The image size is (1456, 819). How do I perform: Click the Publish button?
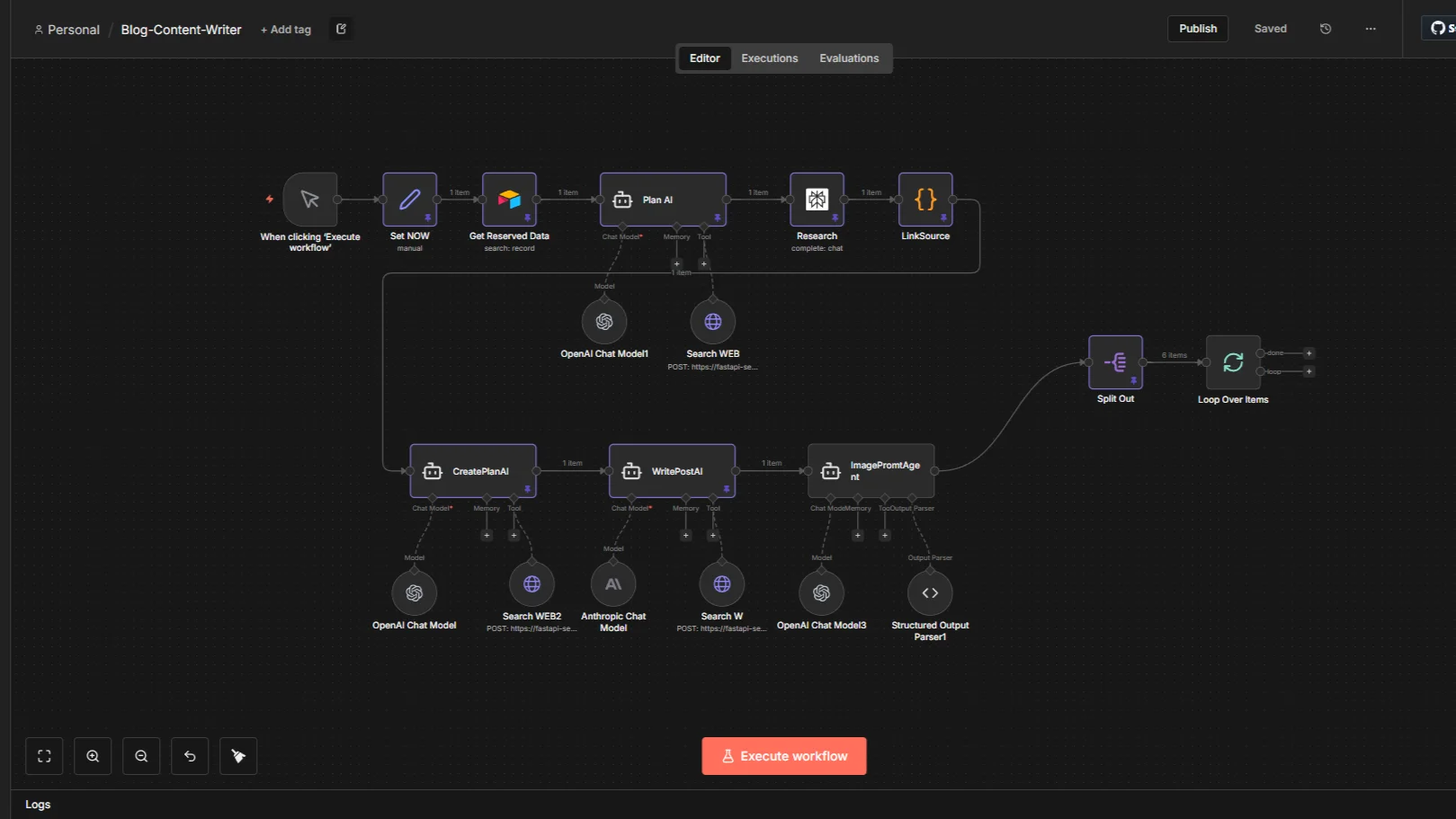click(1198, 29)
